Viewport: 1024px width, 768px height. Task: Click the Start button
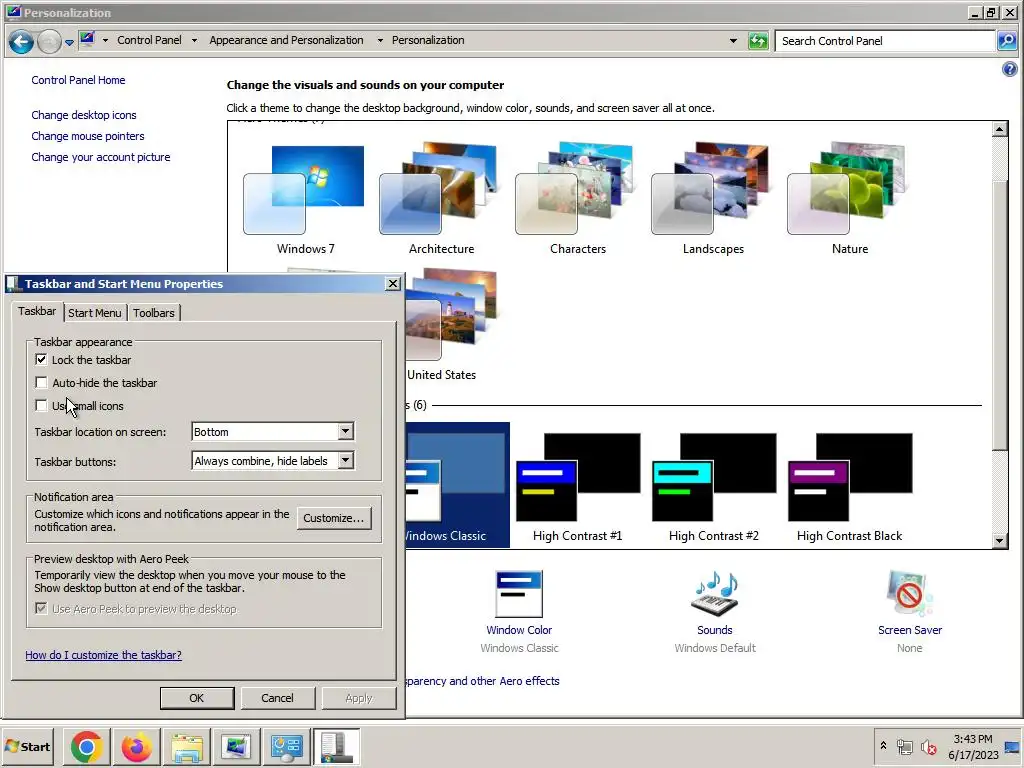[27, 746]
